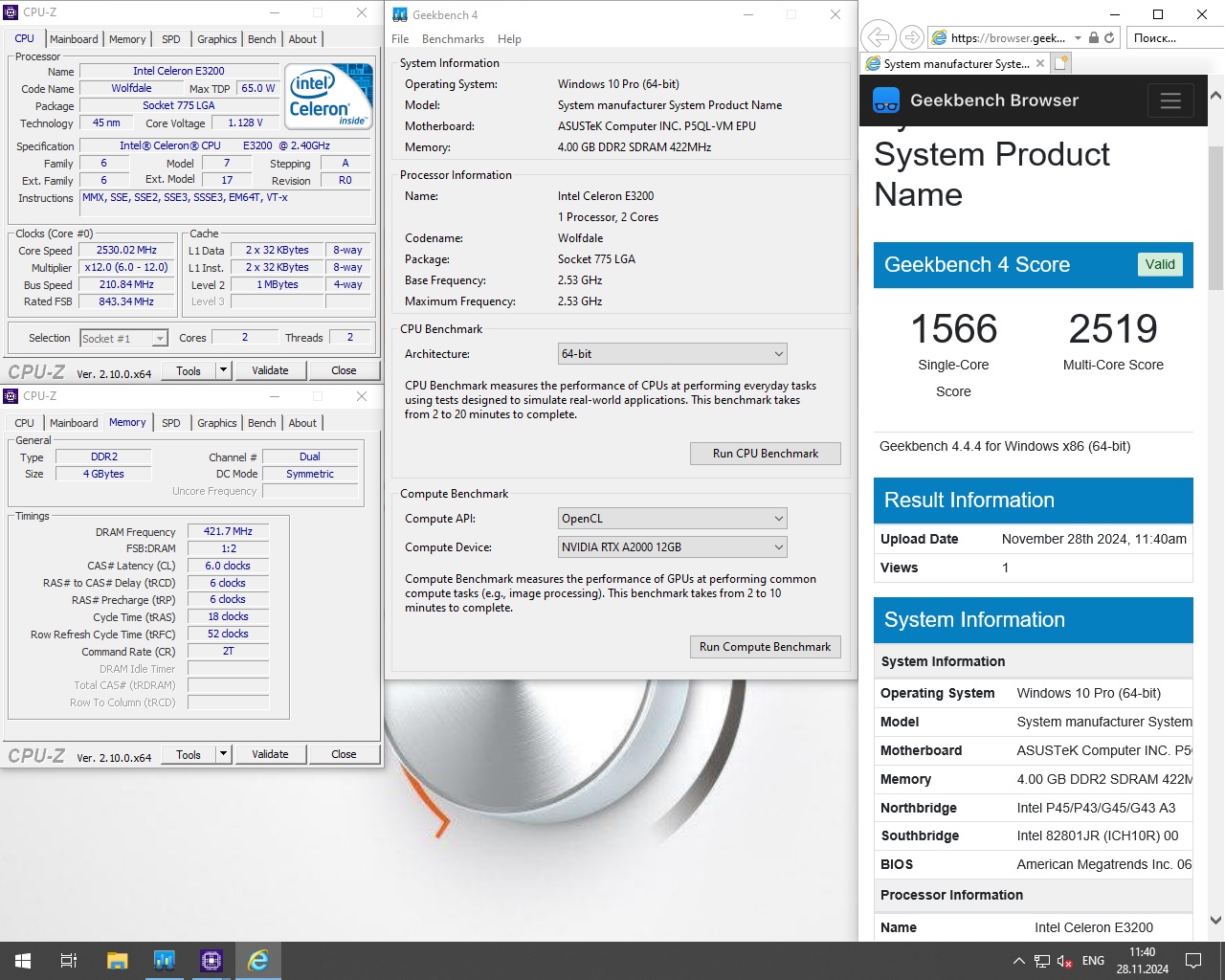Refresh the browser page
The image size is (1225, 980).
(x=1109, y=38)
